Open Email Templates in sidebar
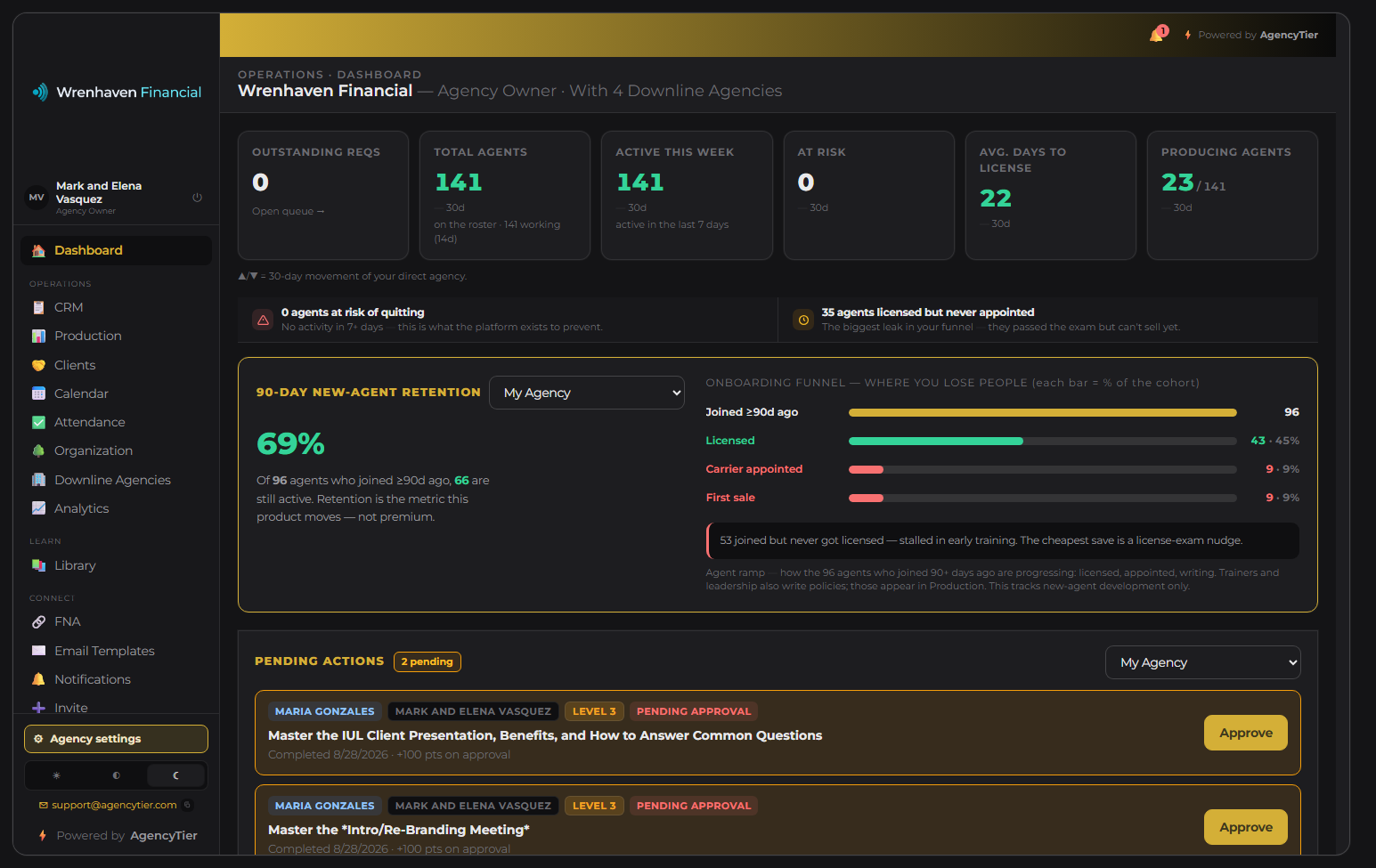1376x868 pixels. point(116,651)
